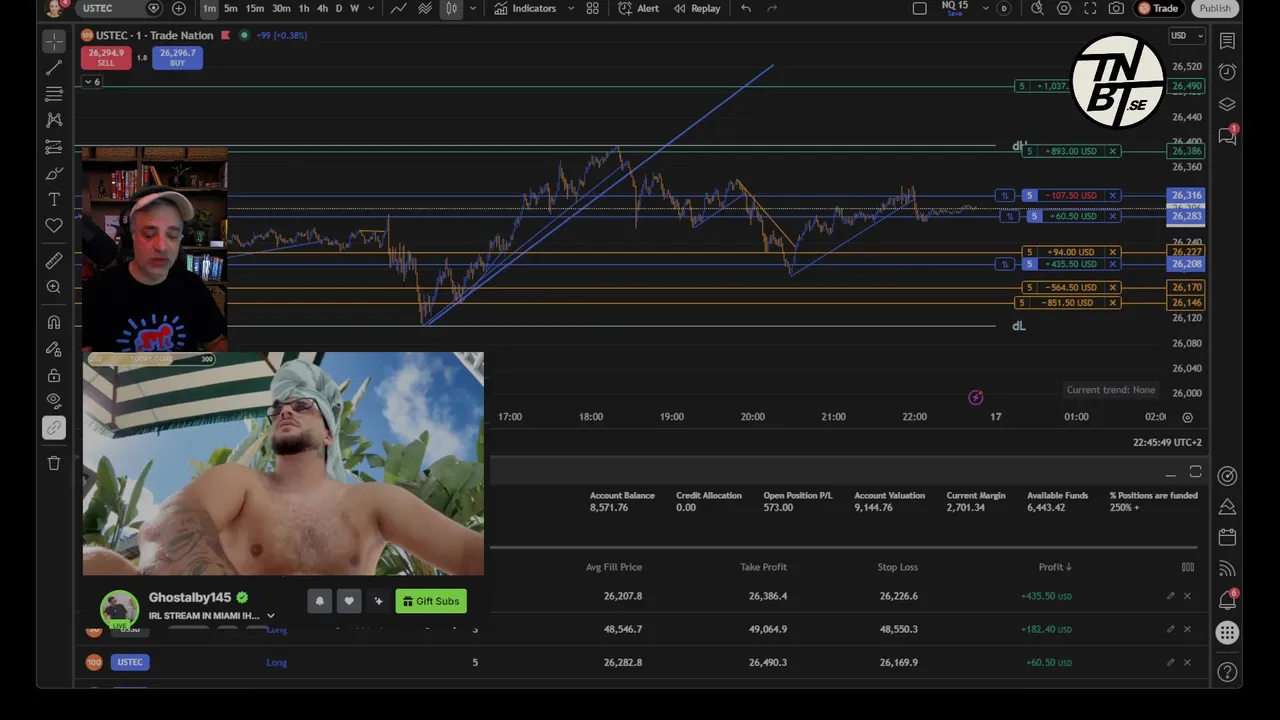This screenshot has height=720, width=1280.
Task: Click the blue BUY 26,296.7 button
Action: 177,57
